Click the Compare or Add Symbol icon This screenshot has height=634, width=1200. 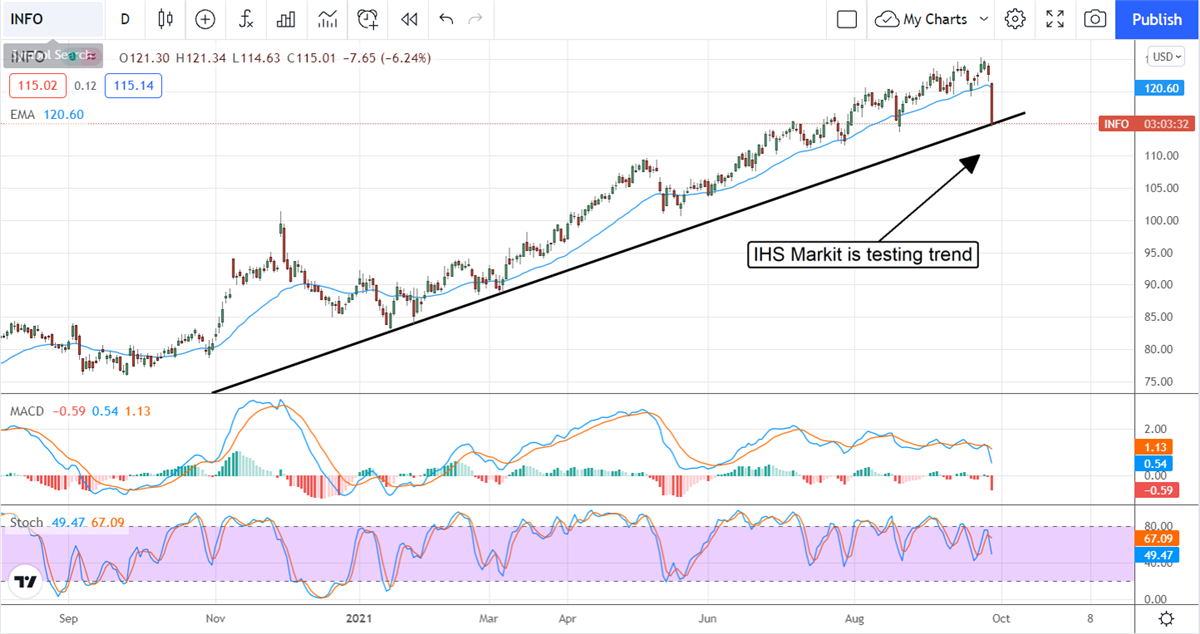pyautogui.click(x=205, y=19)
